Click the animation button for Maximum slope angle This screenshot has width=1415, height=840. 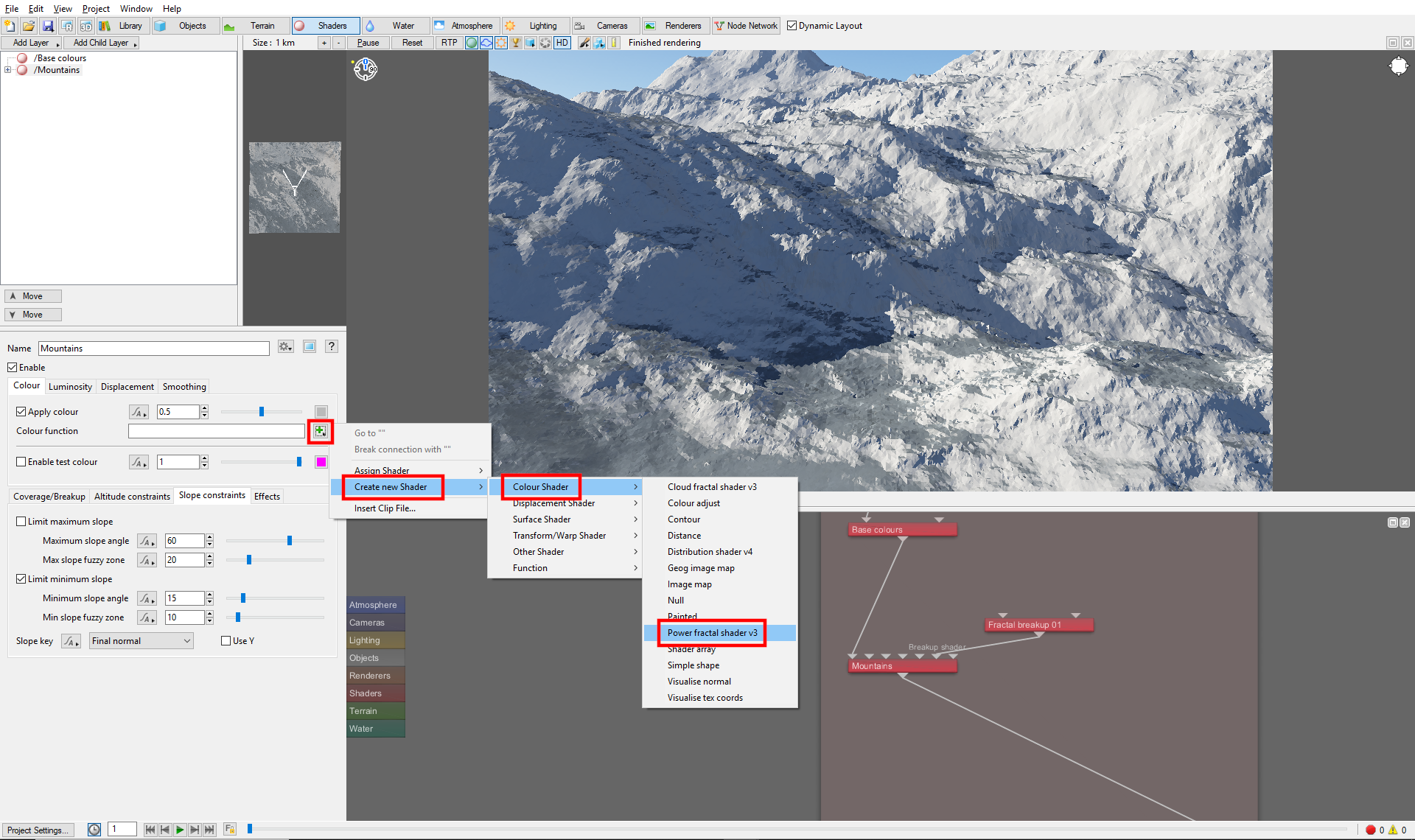click(x=147, y=541)
